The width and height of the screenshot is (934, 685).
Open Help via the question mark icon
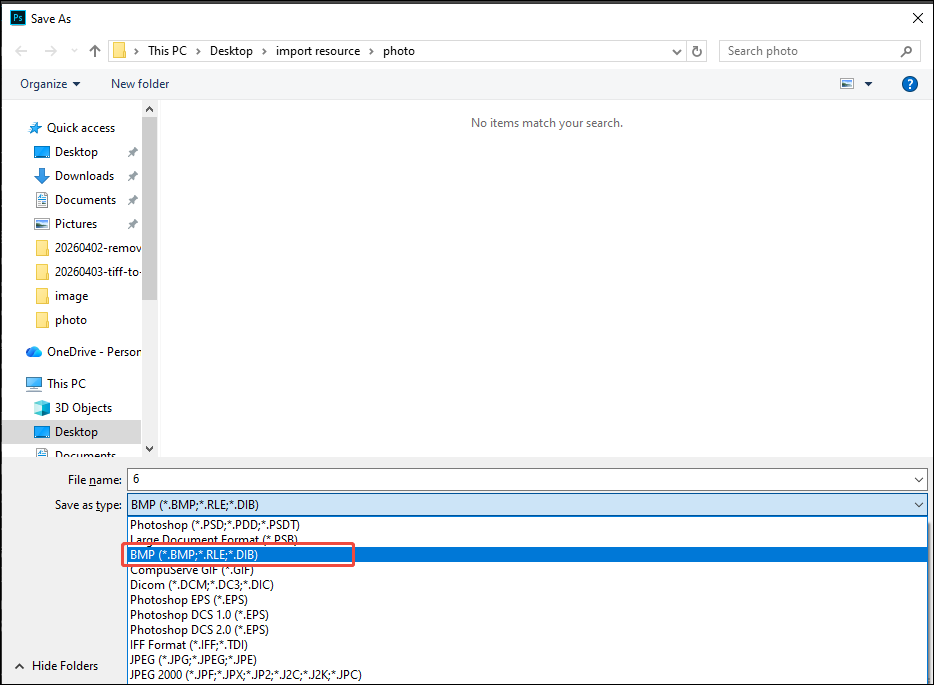coord(909,84)
